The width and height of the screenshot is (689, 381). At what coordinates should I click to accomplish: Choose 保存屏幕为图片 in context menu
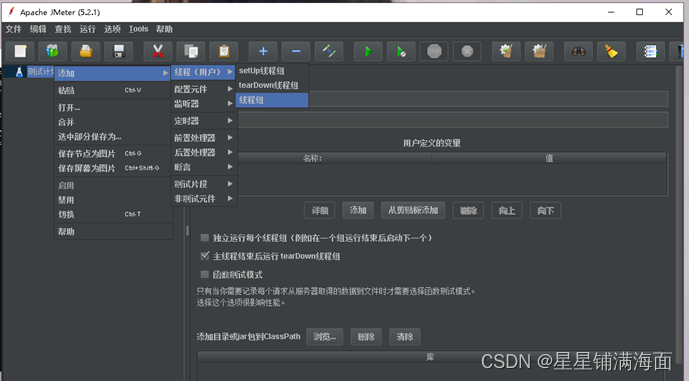tap(112, 168)
